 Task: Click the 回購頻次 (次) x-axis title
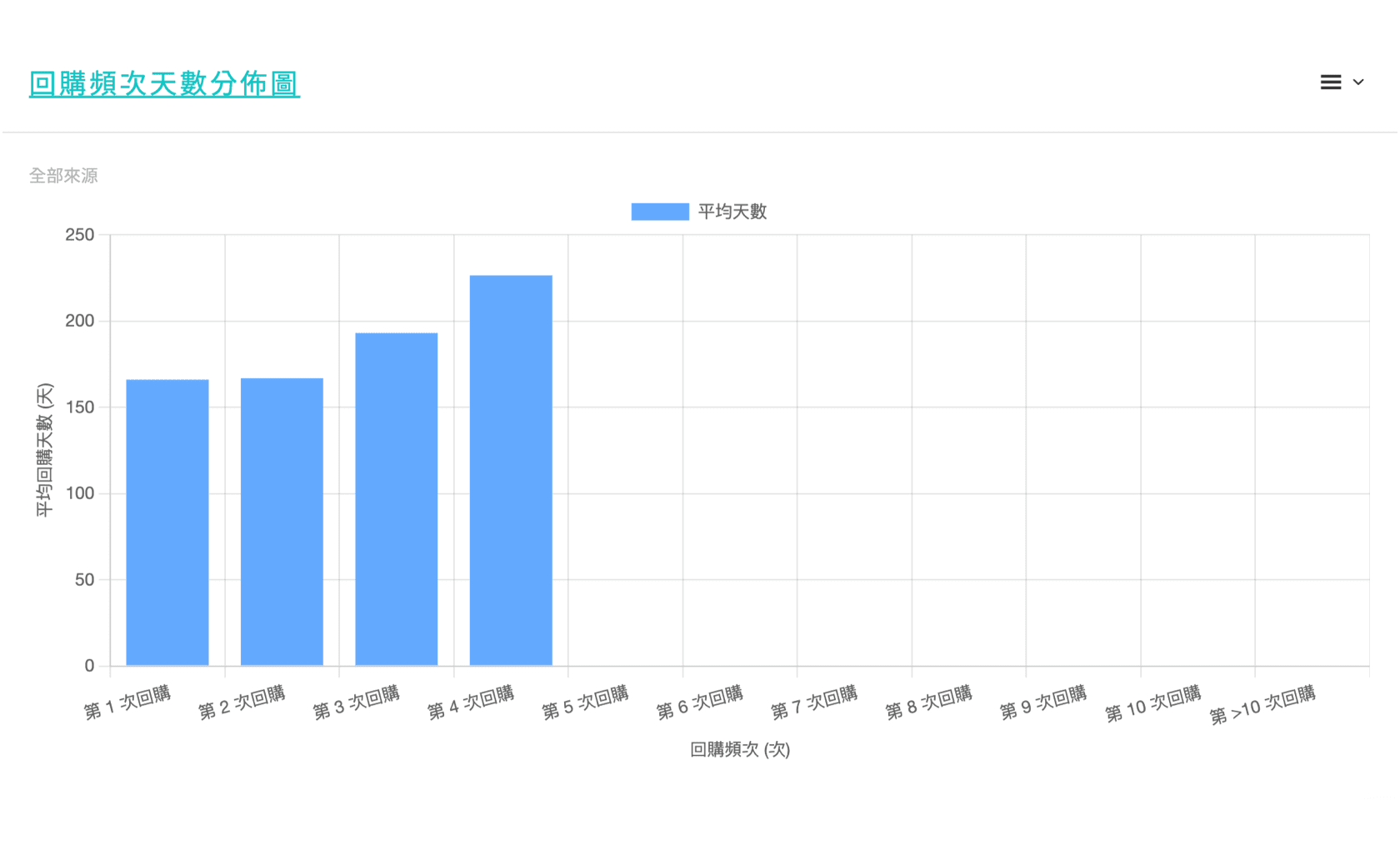tap(740, 749)
